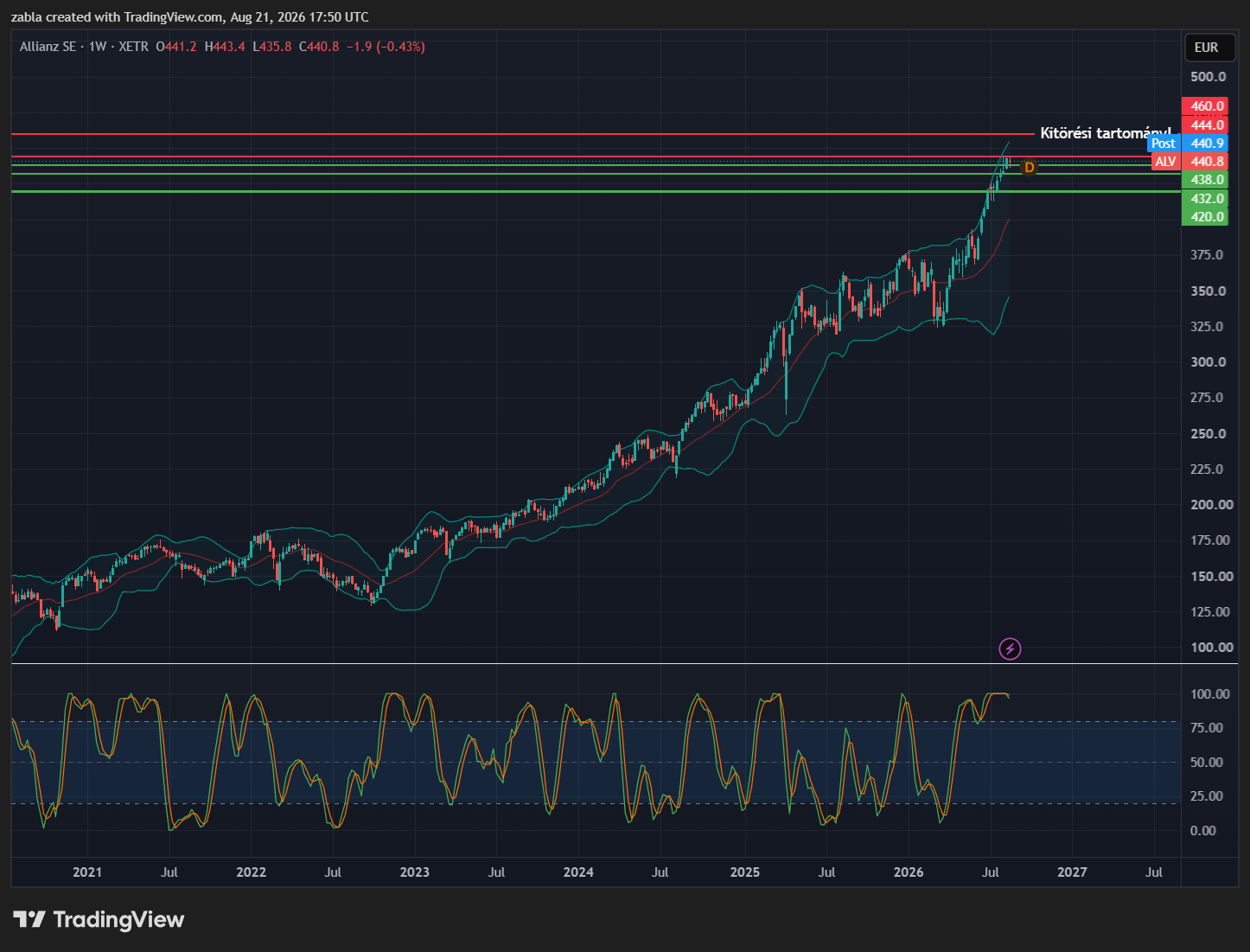The width and height of the screenshot is (1250, 952).
Task: Click the snapshot header 'zabla created with TradingView.com'
Action: coord(117,17)
